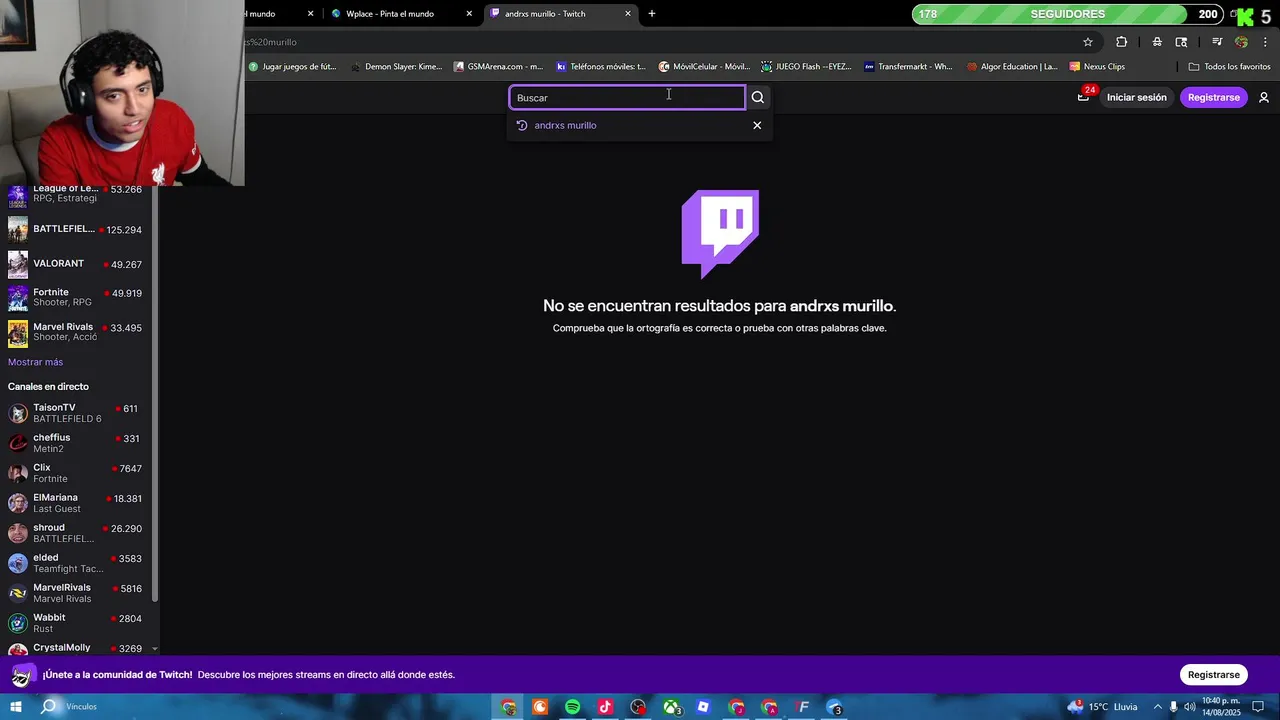Open taskbar clock 10:40 p. m.
This screenshot has width=1280, height=720.
(x=1221, y=707)
